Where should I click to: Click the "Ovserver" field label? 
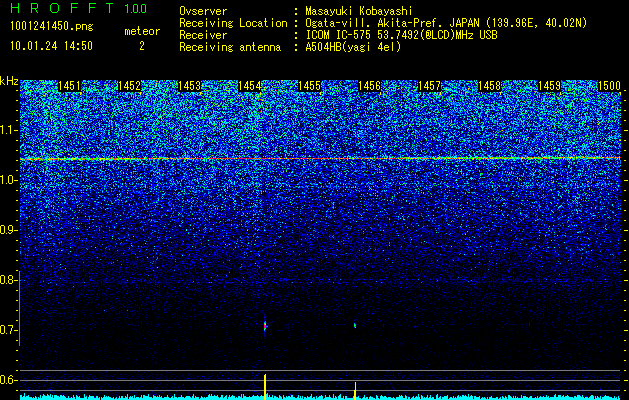tap(203, 11)
